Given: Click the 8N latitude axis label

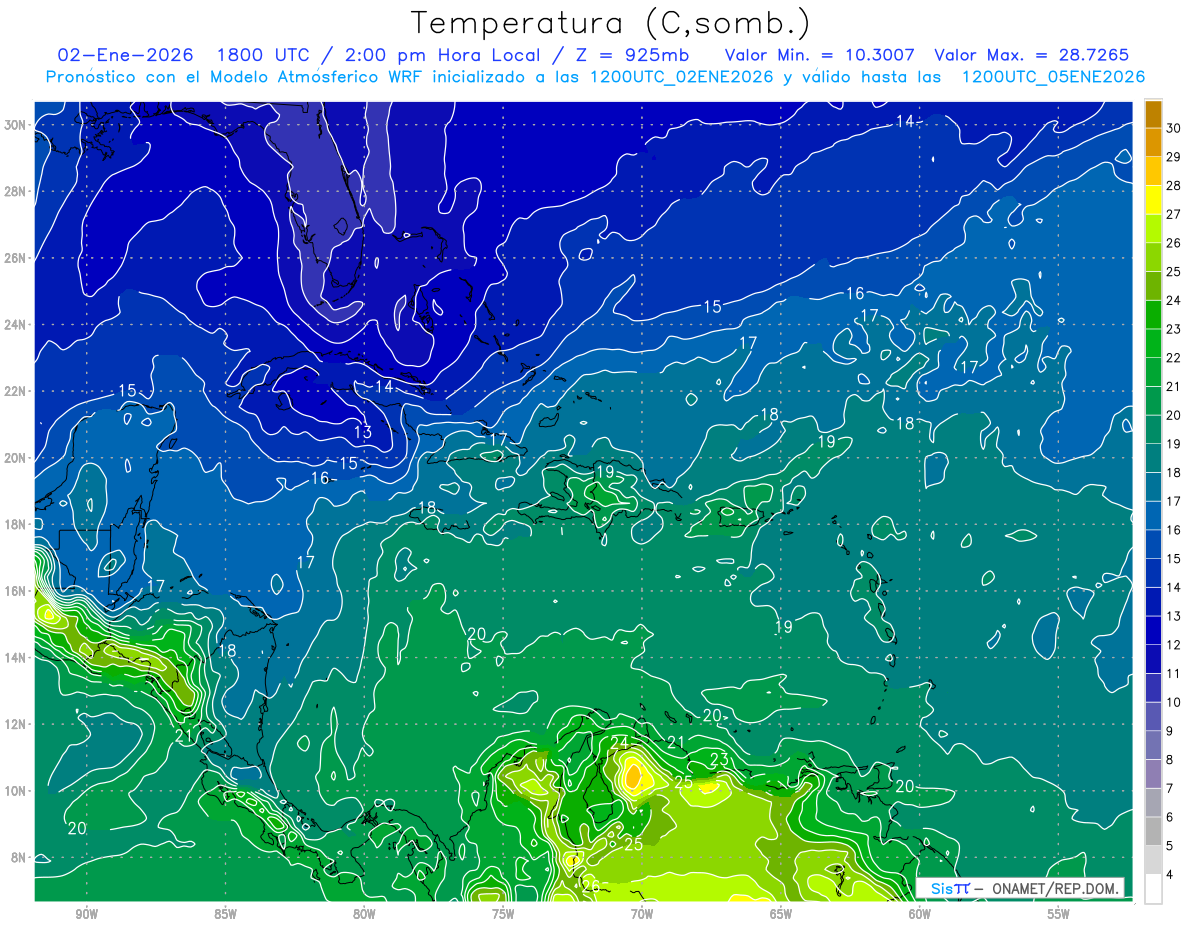Looking at the screenshot, I should tap(19, 858).
